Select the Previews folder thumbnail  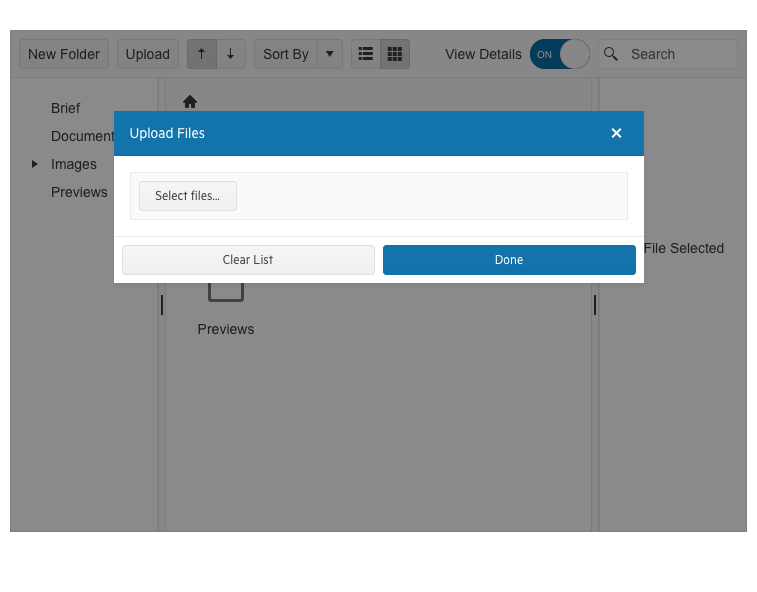pos(226,309)
